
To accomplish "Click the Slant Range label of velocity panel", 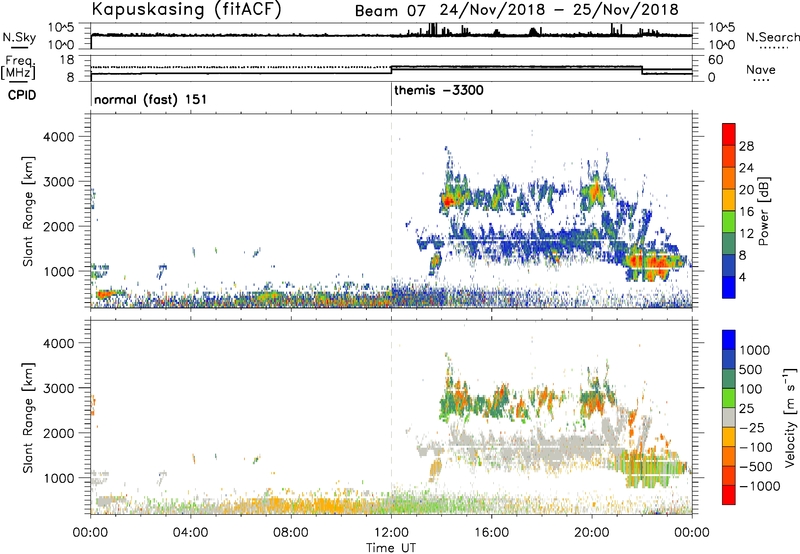I will 28,418.
